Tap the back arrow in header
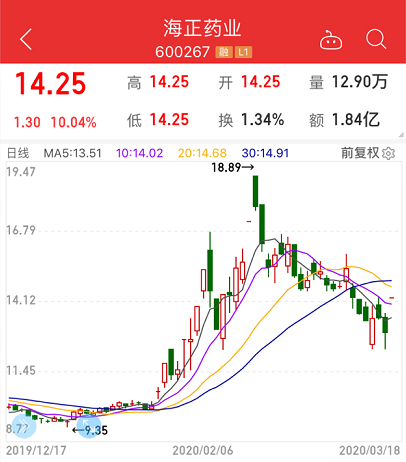Image resolution: width=406 pixels, height=462 pixels. pos(26,39)
